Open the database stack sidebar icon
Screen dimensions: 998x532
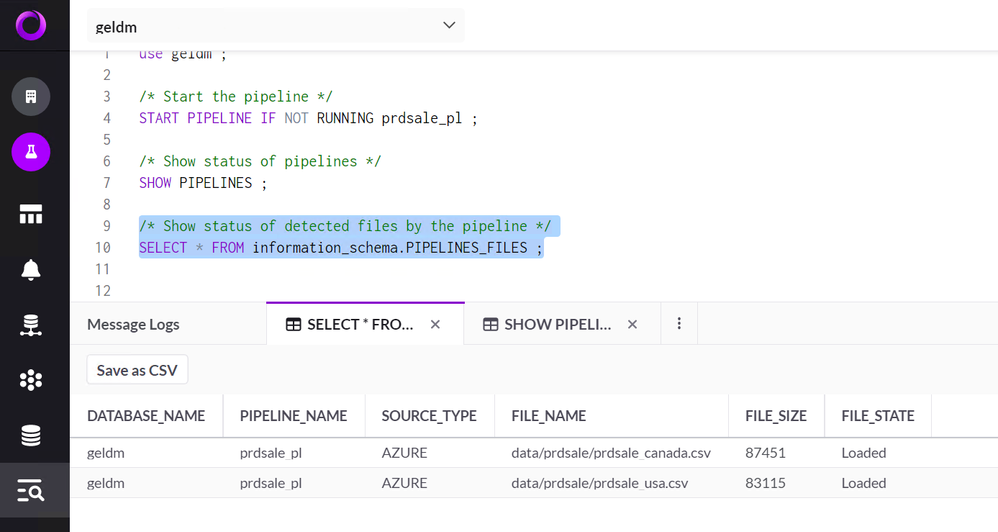(x=31, y=436)
